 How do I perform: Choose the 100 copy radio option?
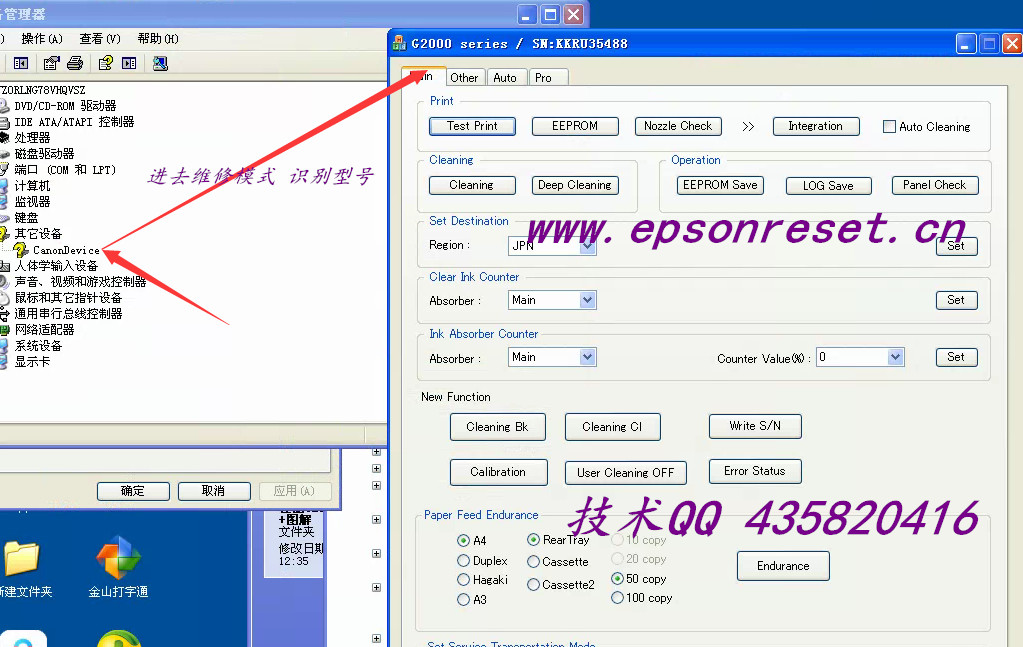pyautogui.click(x=617, y=598)
